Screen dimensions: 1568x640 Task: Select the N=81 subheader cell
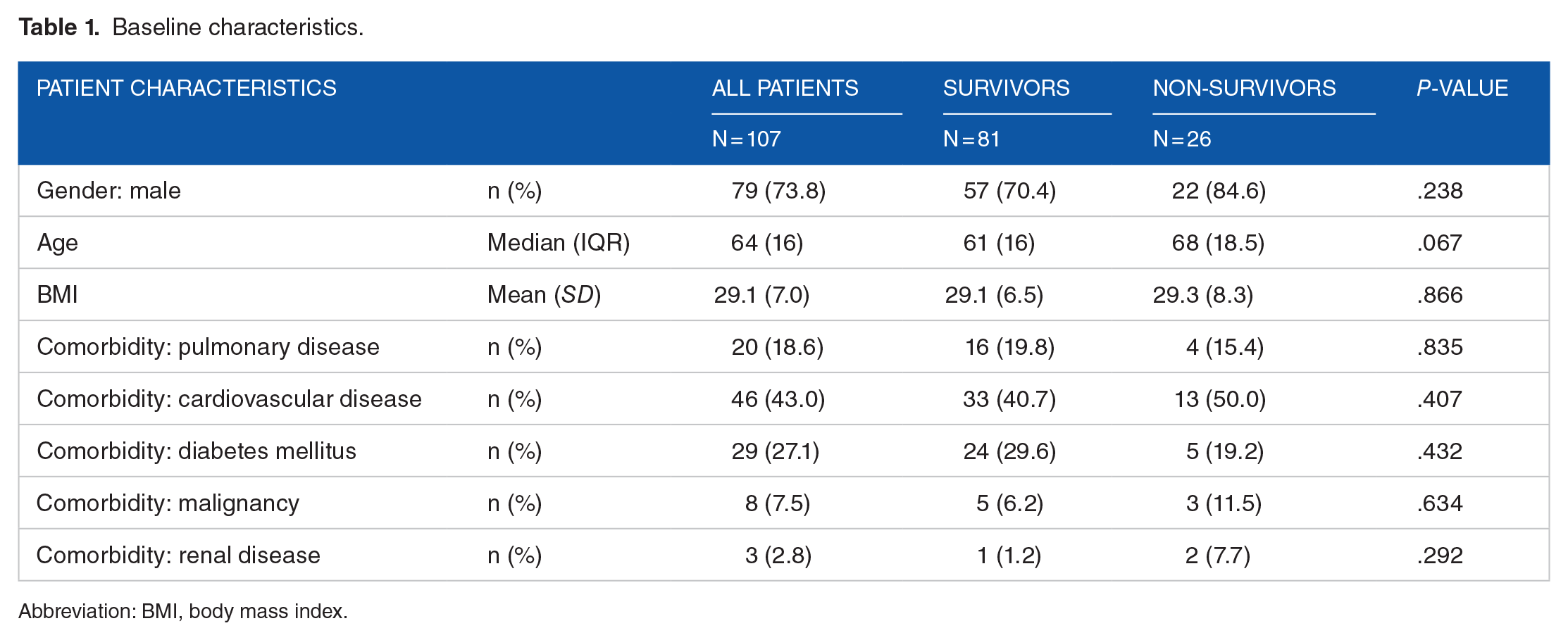(x=972, y=139)
